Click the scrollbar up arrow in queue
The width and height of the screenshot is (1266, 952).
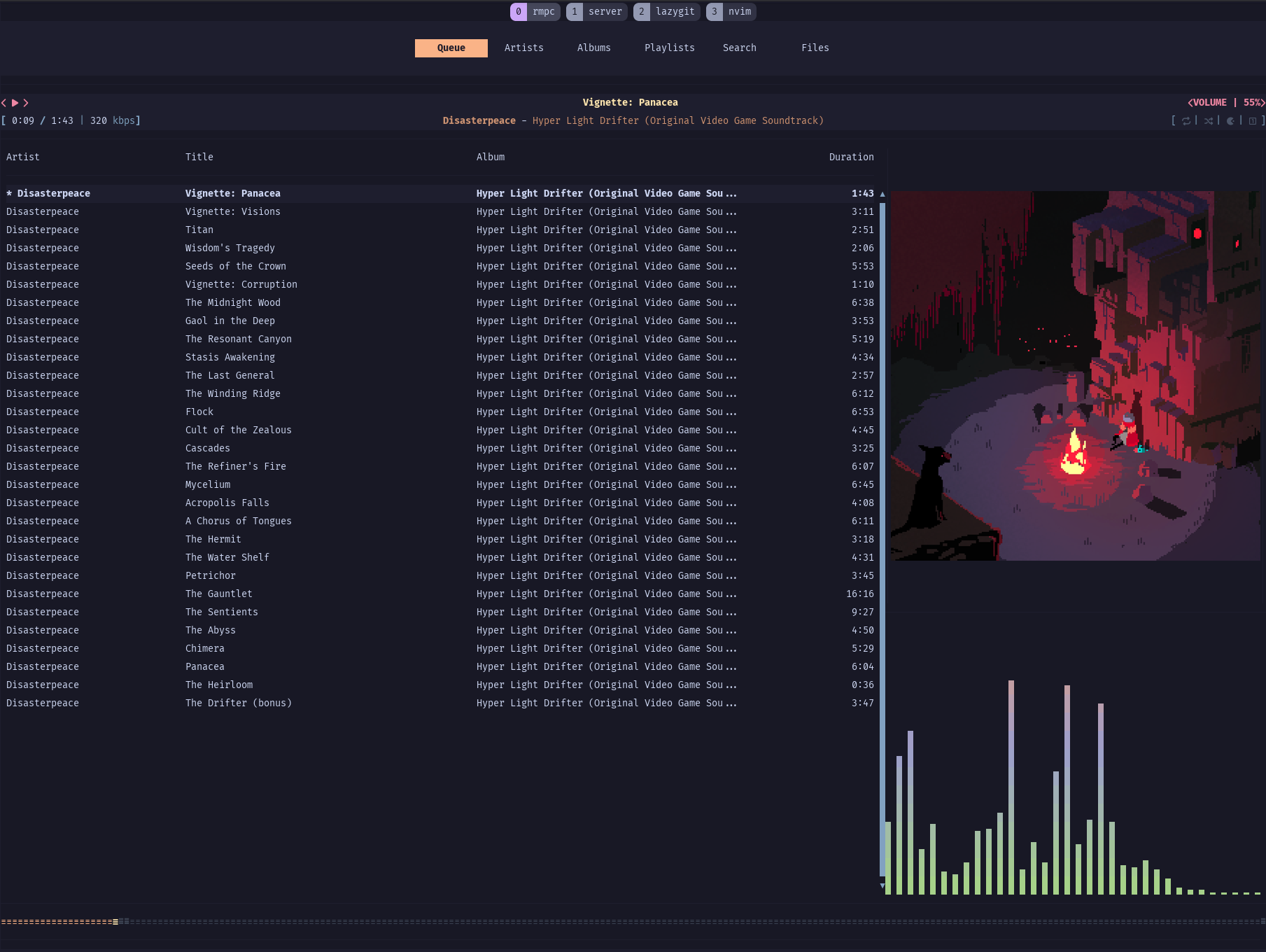(x=882, y=194)
